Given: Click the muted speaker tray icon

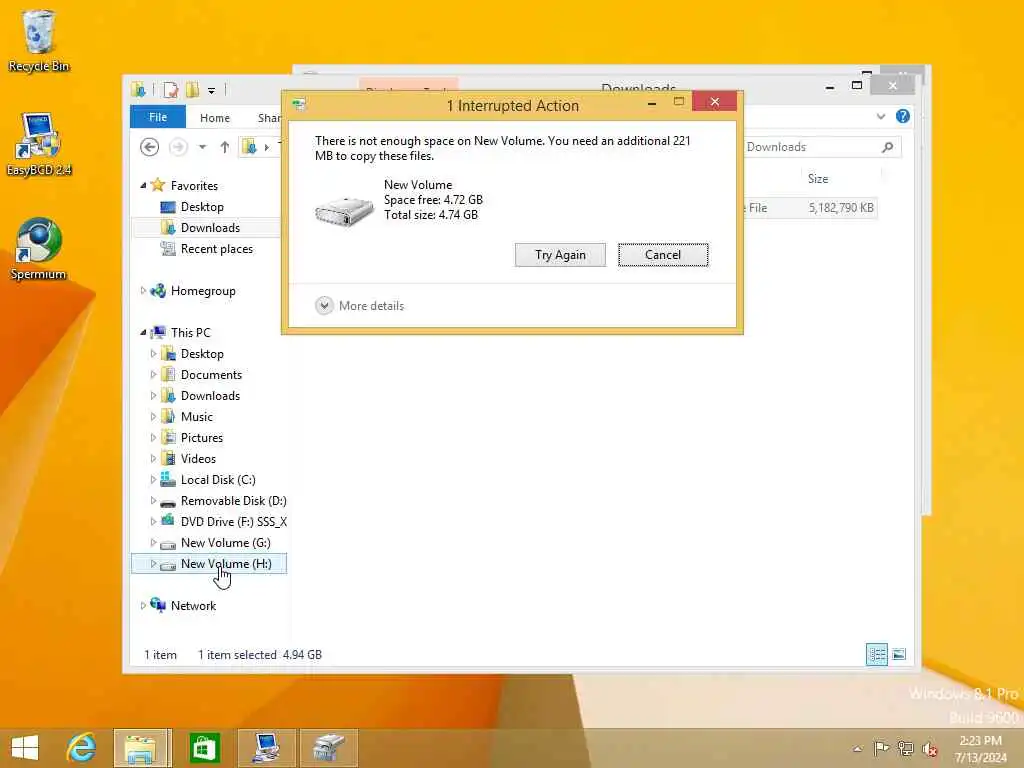Looking at the screenshot, I should pyautogui.click(x=929, y=748).
